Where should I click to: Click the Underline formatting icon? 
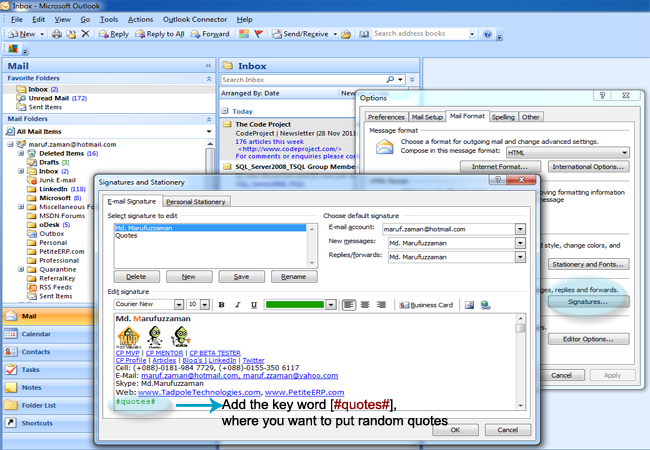255,304
